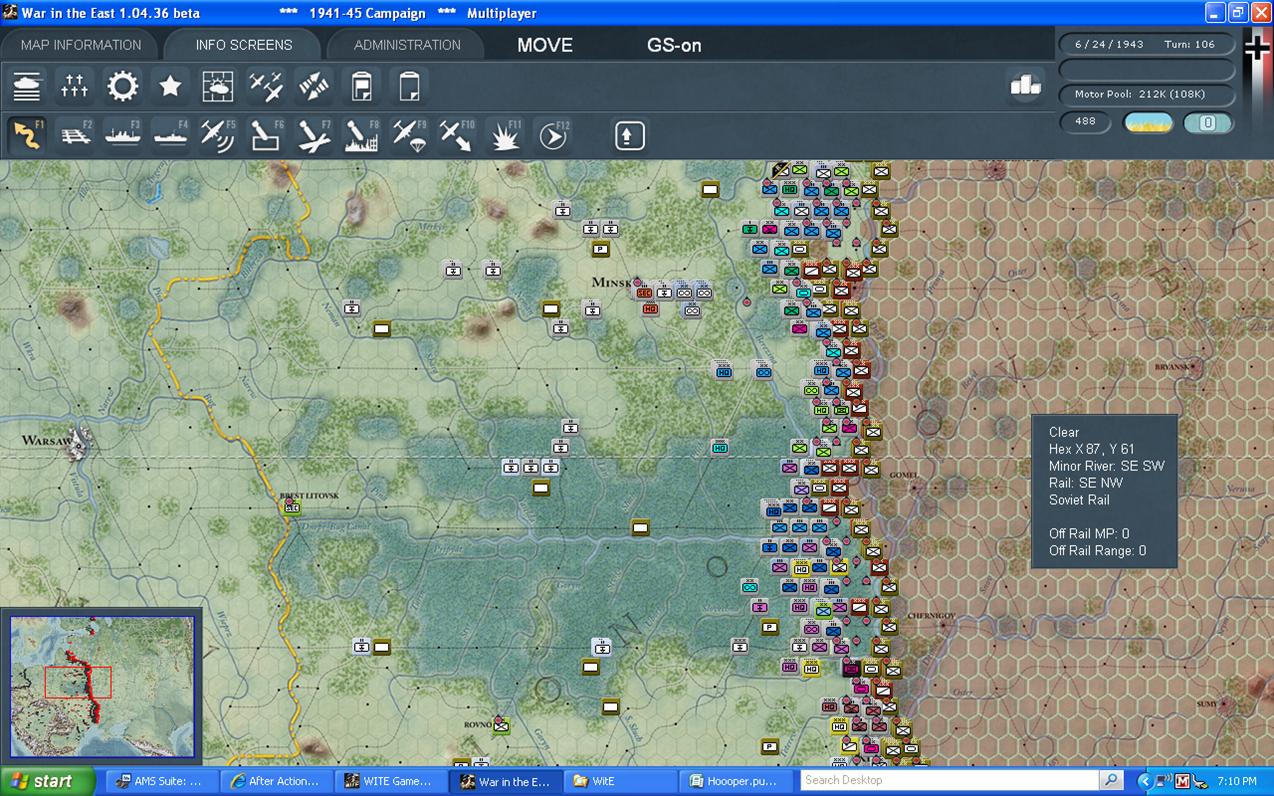
Task: Click the Gomel city label
Action: (904, 475)
